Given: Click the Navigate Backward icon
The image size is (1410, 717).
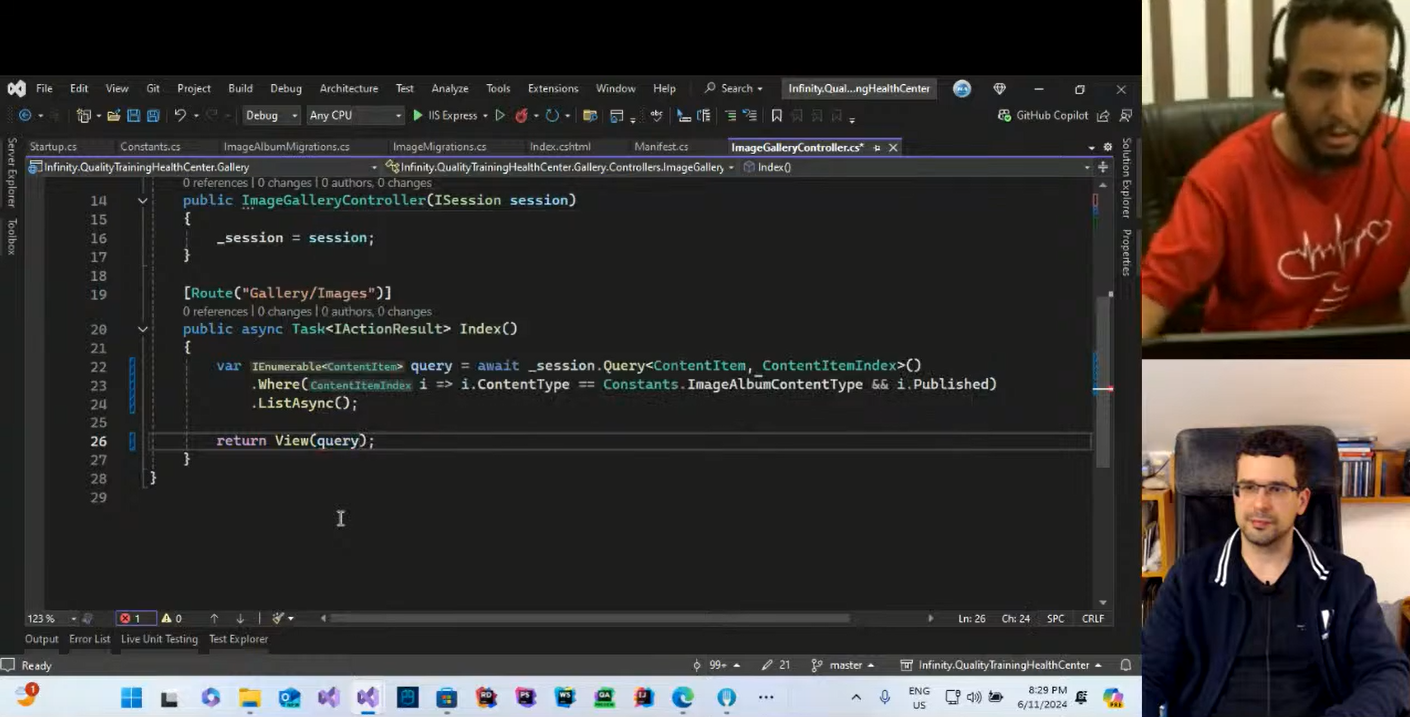Looking at the screenshot, I should (25, 116).
